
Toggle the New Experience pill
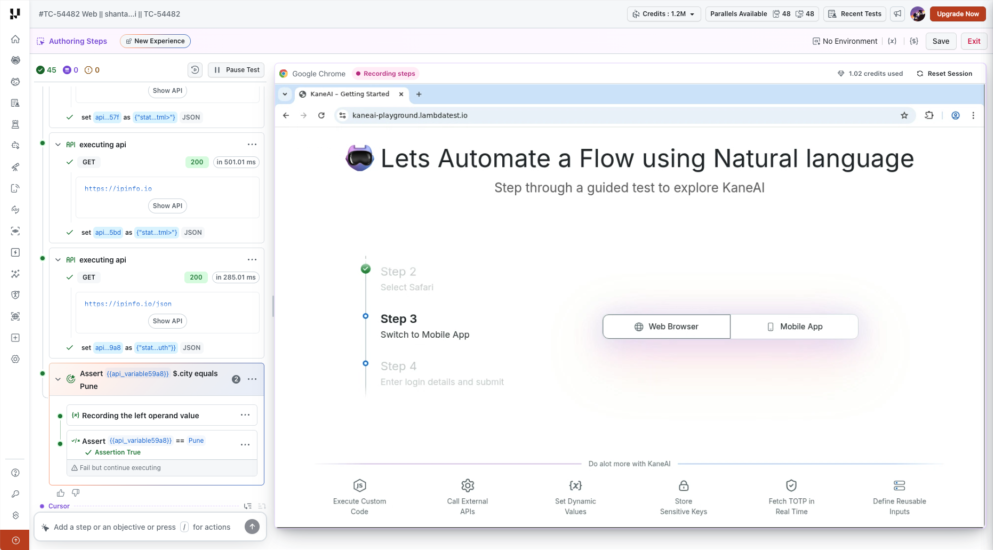(155, 41)
